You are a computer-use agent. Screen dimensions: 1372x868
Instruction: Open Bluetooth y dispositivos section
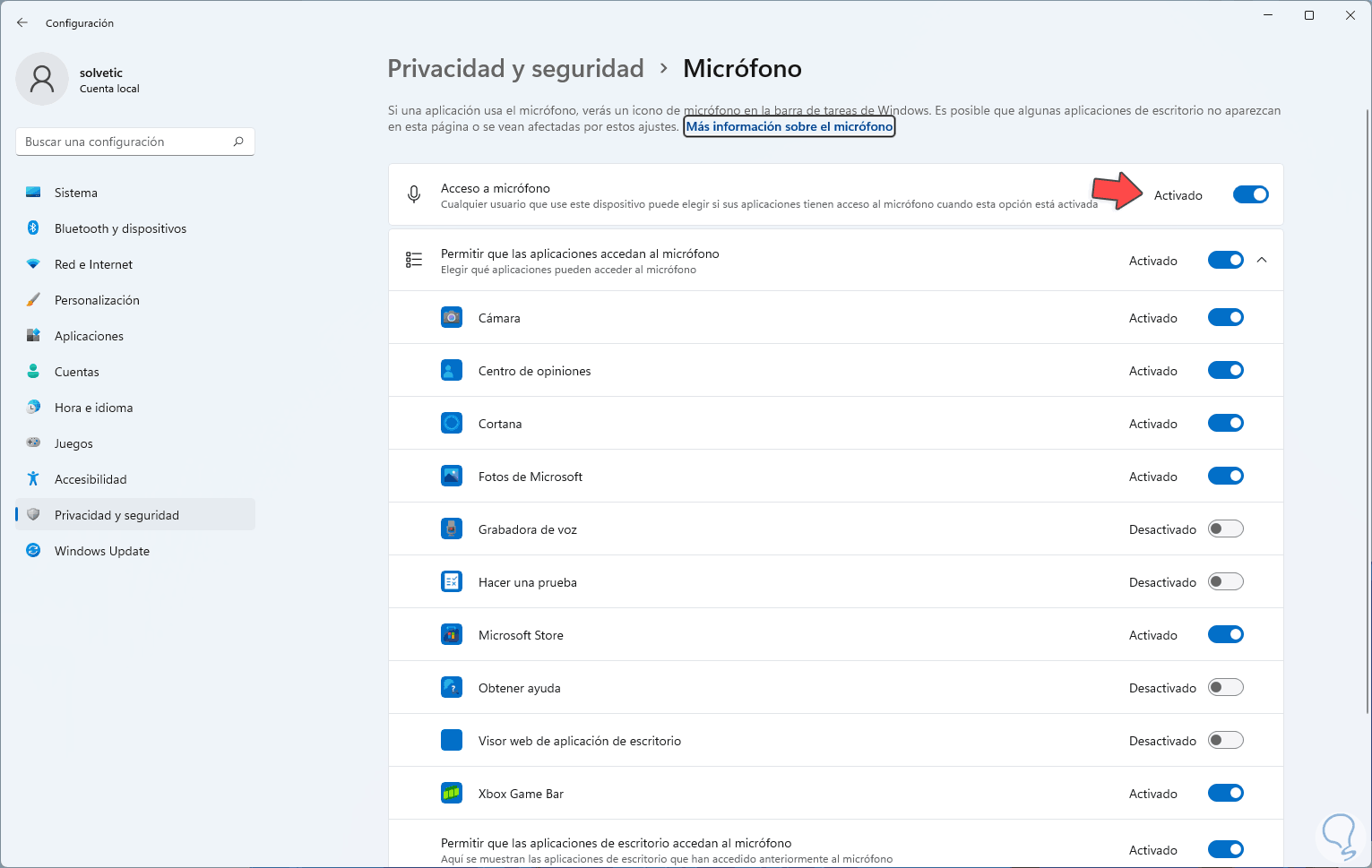(x=135, y=228)
